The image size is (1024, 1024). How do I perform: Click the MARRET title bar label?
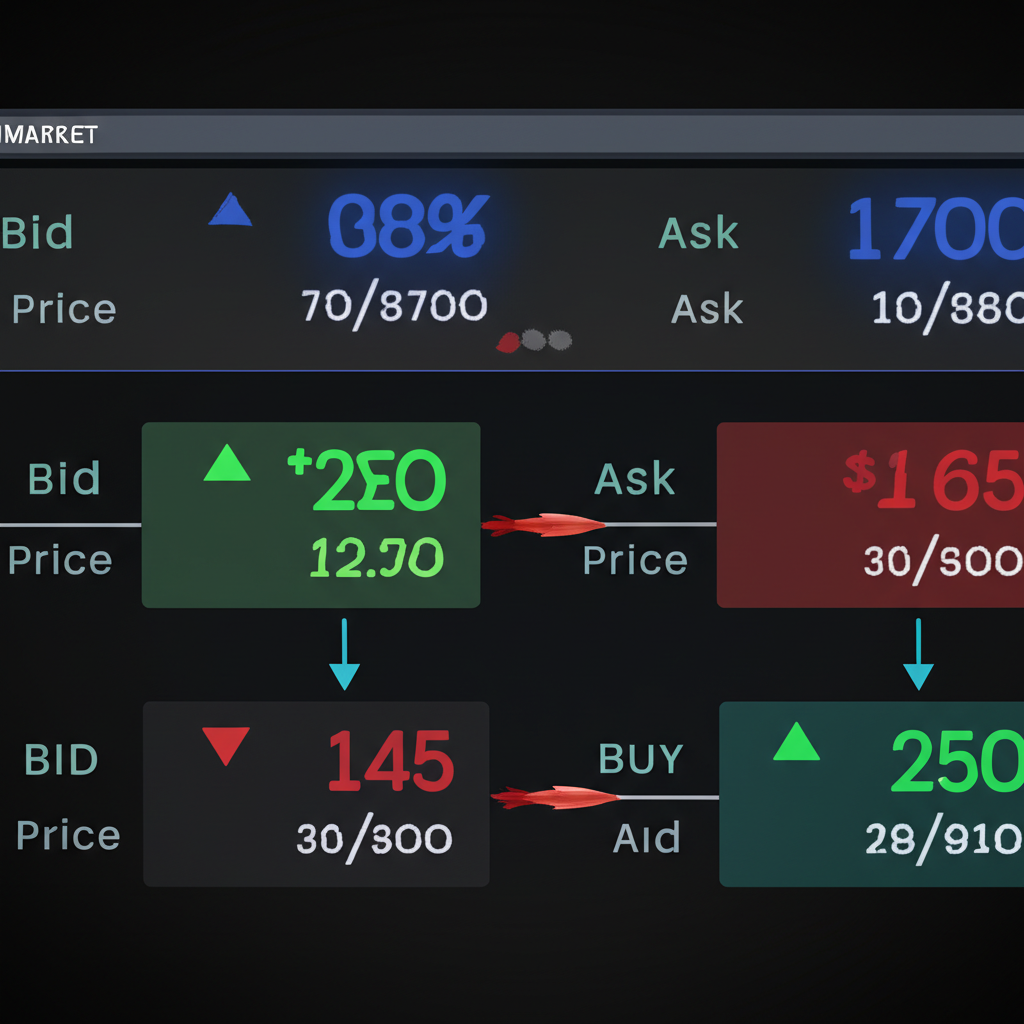click(50, 135)
